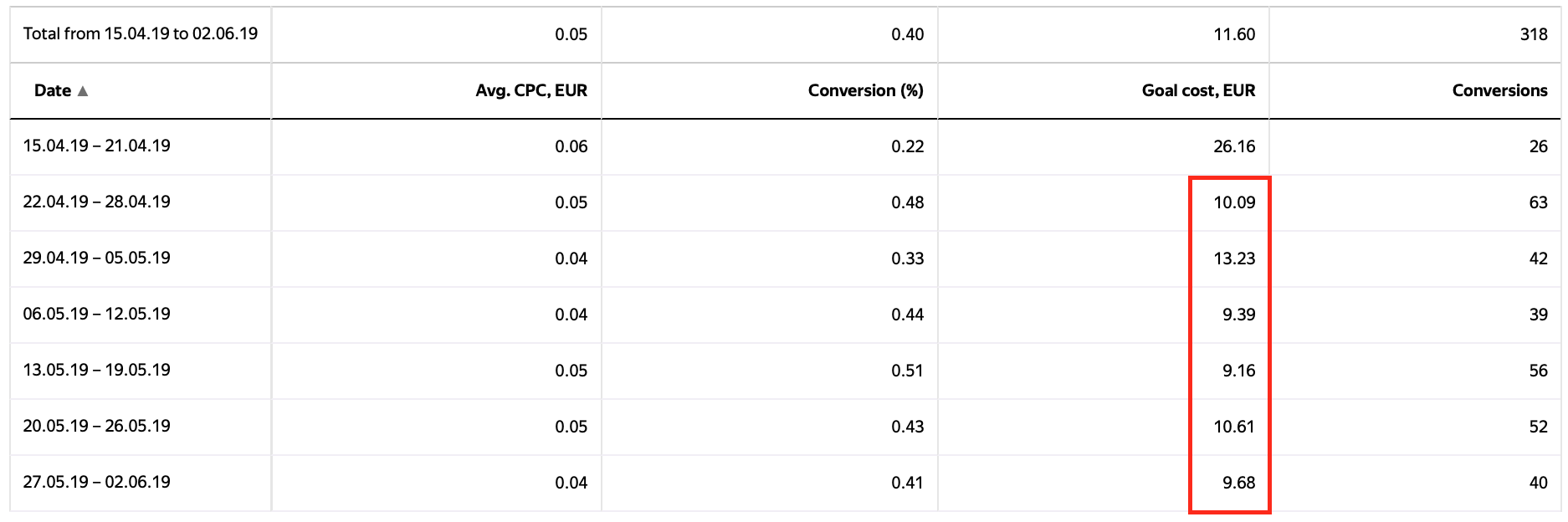Screen dimensions: 1568x522
Task: Click the Conversion (%) column header
Action: click(x=865, y=90)
